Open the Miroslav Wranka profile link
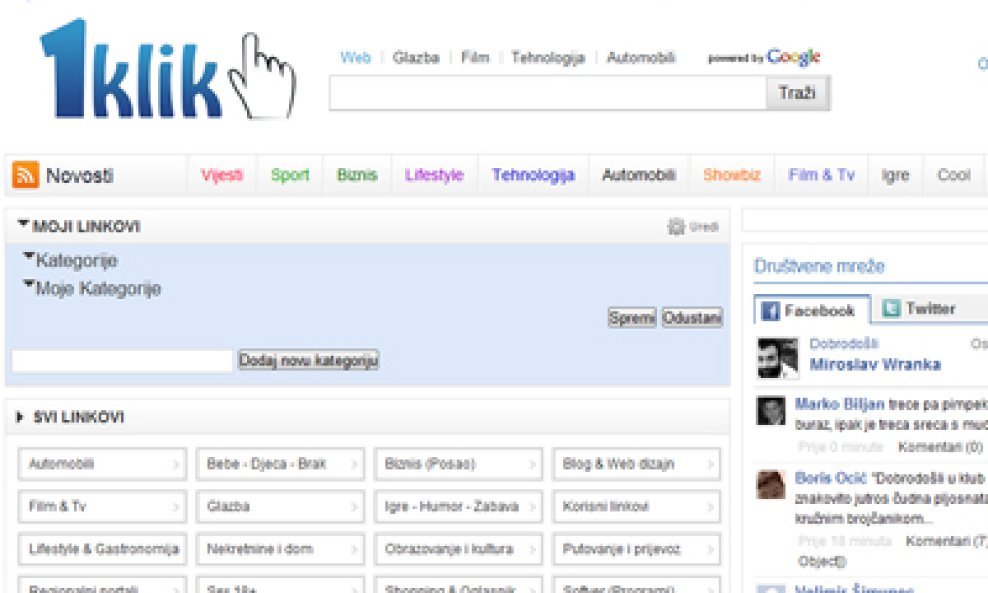 [x=875, y=364]
